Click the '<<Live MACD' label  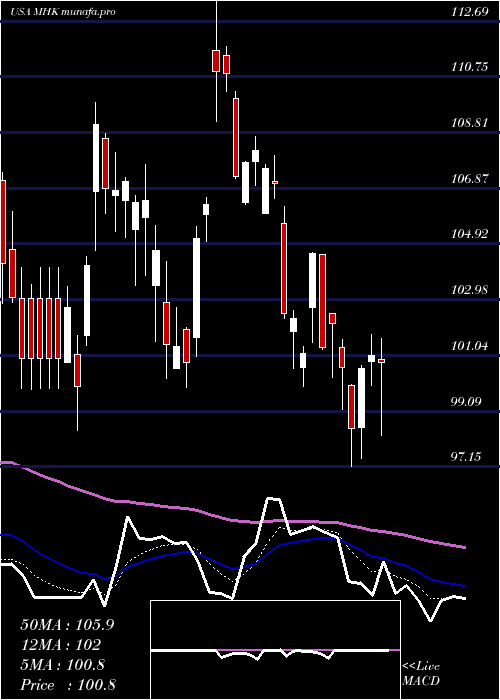coord(421,674)
